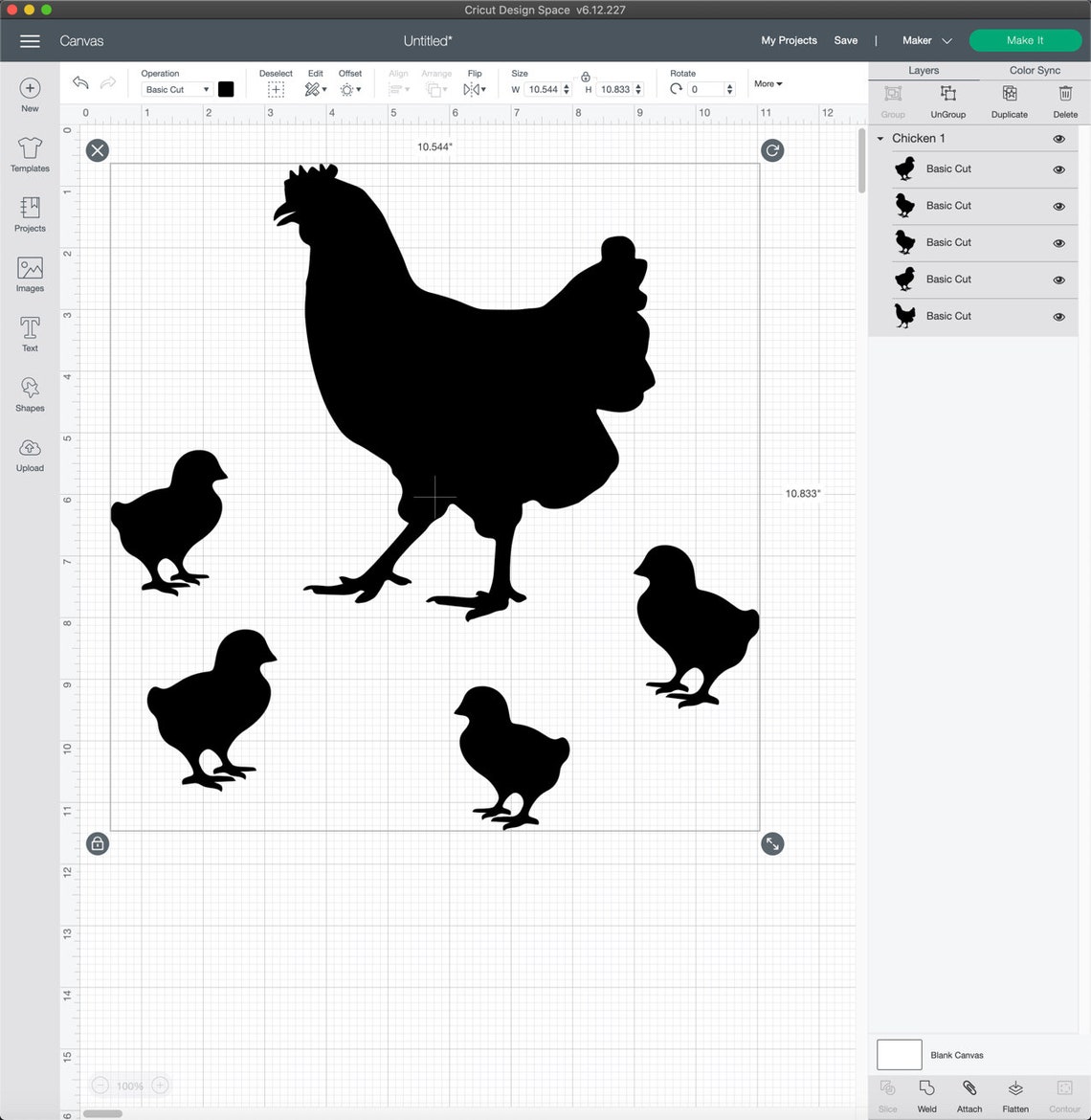Open the Templates panel
This screenshot has width=1091, height=1120.
click(30, 153)
